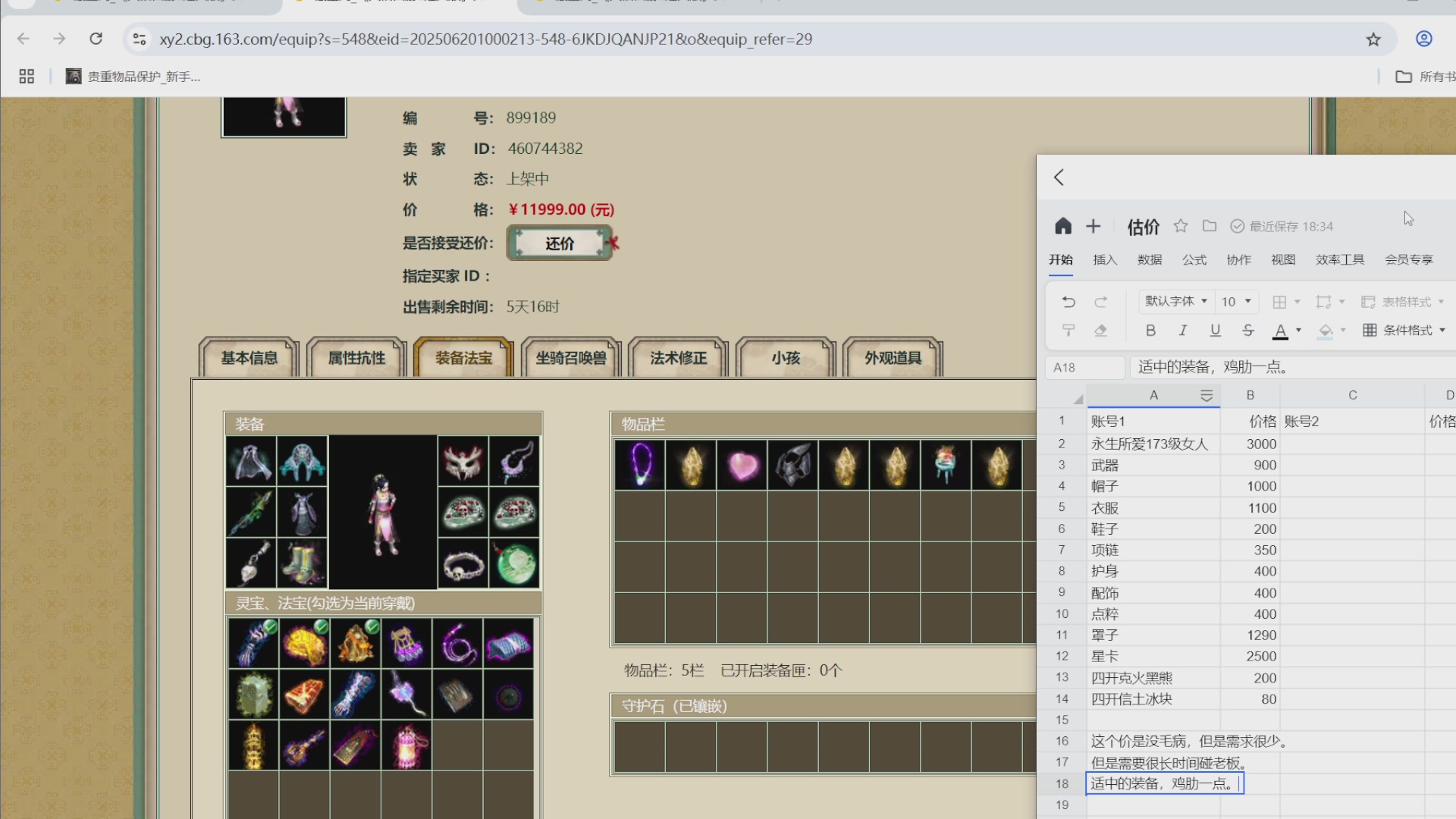This screenshot has height=819, width=1456.
Task: Clear formatting with the eraser icon
Action: point(1101,330)
